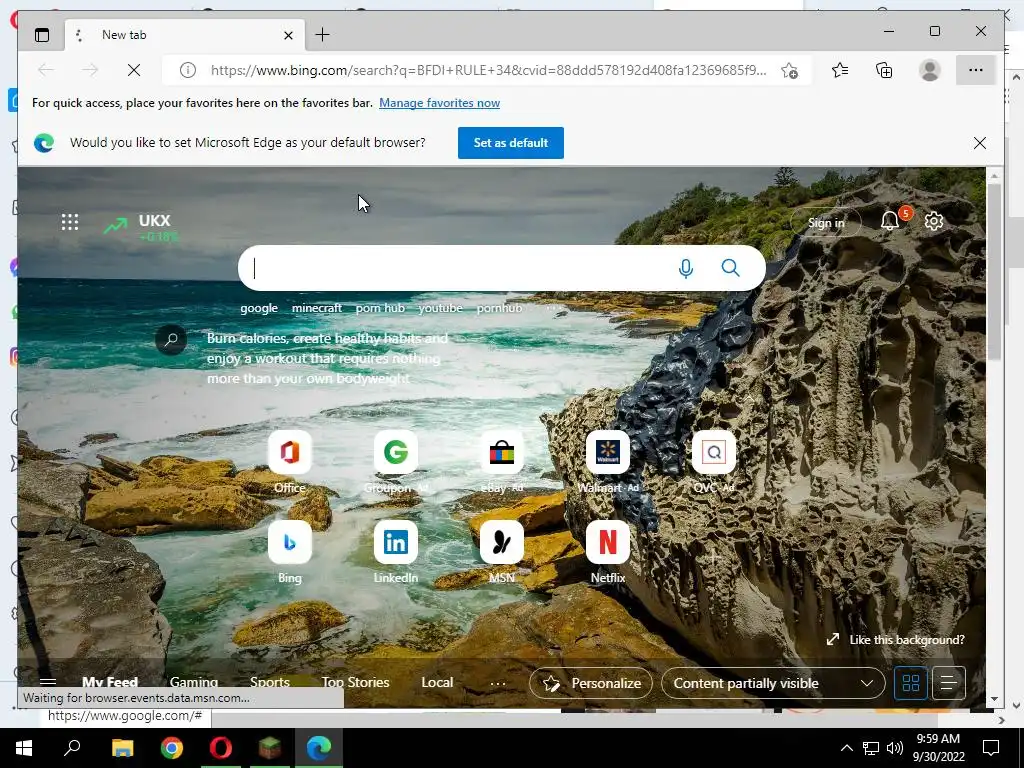Select the youtube suggested search

(x=440, y=308)
